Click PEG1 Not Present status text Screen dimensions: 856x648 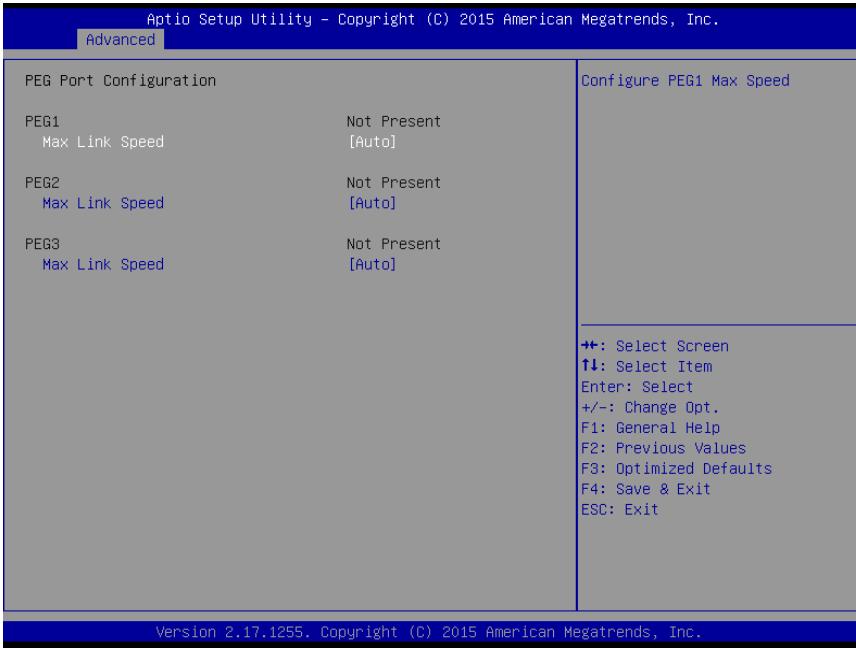(394, 121)
